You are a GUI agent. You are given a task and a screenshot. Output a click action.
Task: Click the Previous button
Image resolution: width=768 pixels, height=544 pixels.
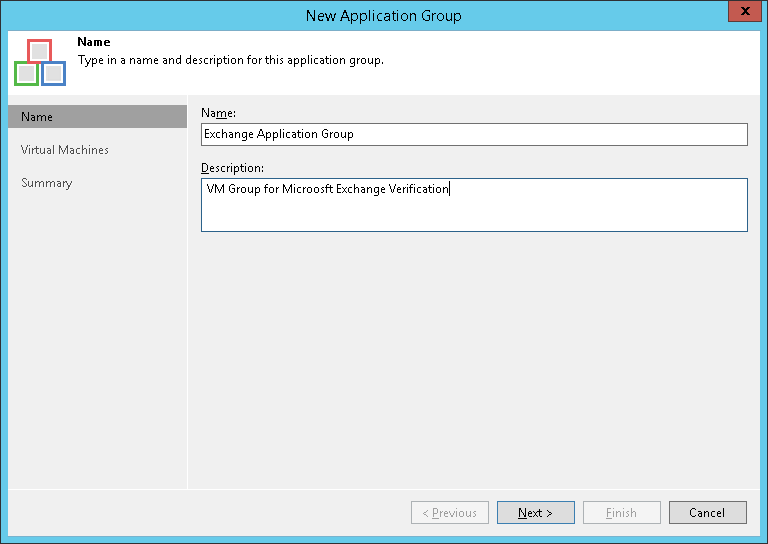coord(450,513)
